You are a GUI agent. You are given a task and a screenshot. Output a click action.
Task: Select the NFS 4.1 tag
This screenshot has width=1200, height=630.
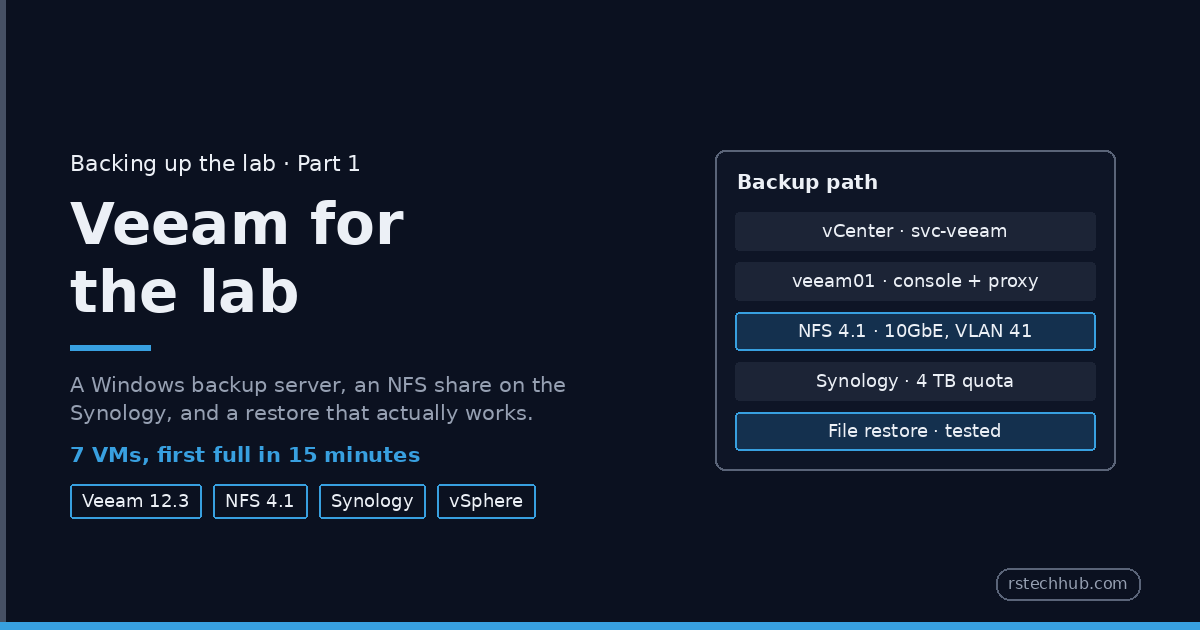(260, 501)
